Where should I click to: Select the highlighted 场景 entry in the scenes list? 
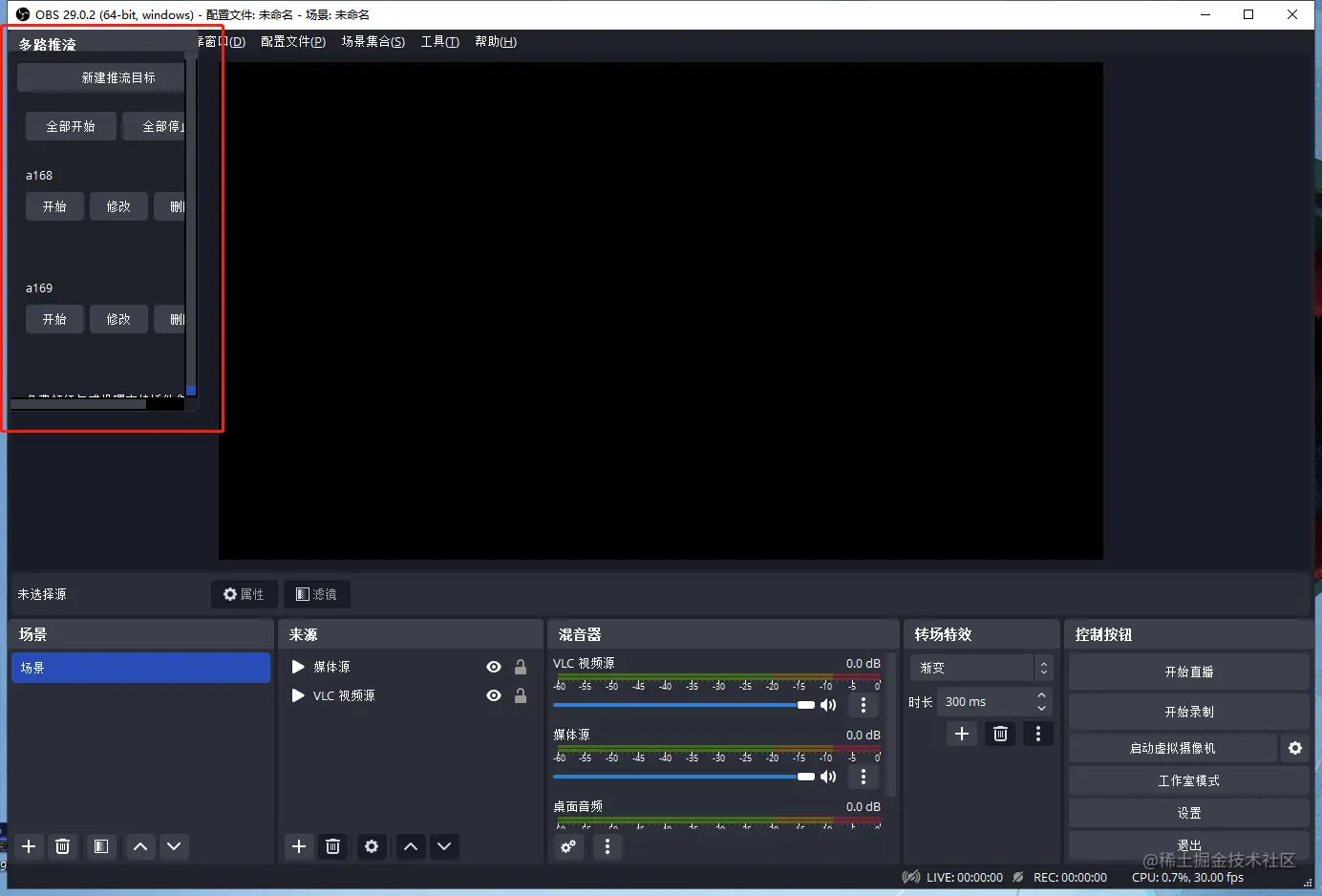click(141, 668)
